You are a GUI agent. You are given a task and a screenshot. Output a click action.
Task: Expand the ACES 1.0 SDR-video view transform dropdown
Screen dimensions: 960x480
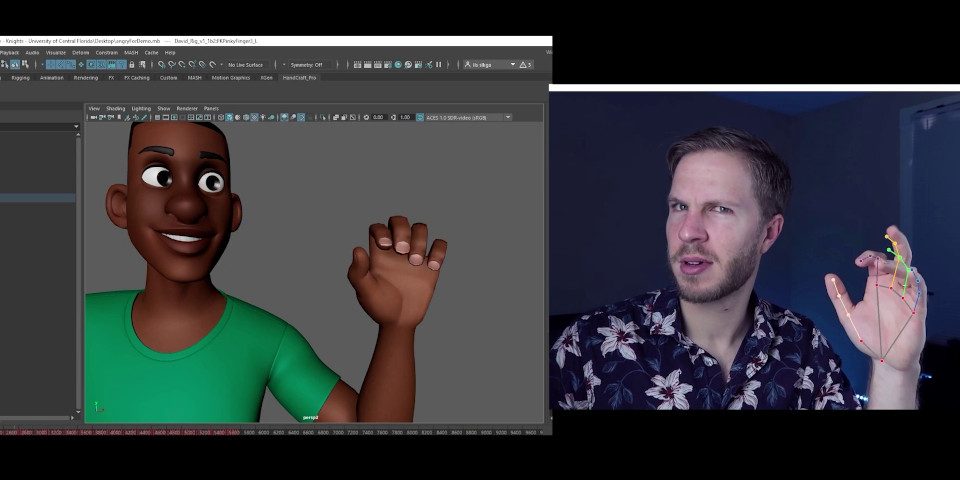(x=508, y=117)
